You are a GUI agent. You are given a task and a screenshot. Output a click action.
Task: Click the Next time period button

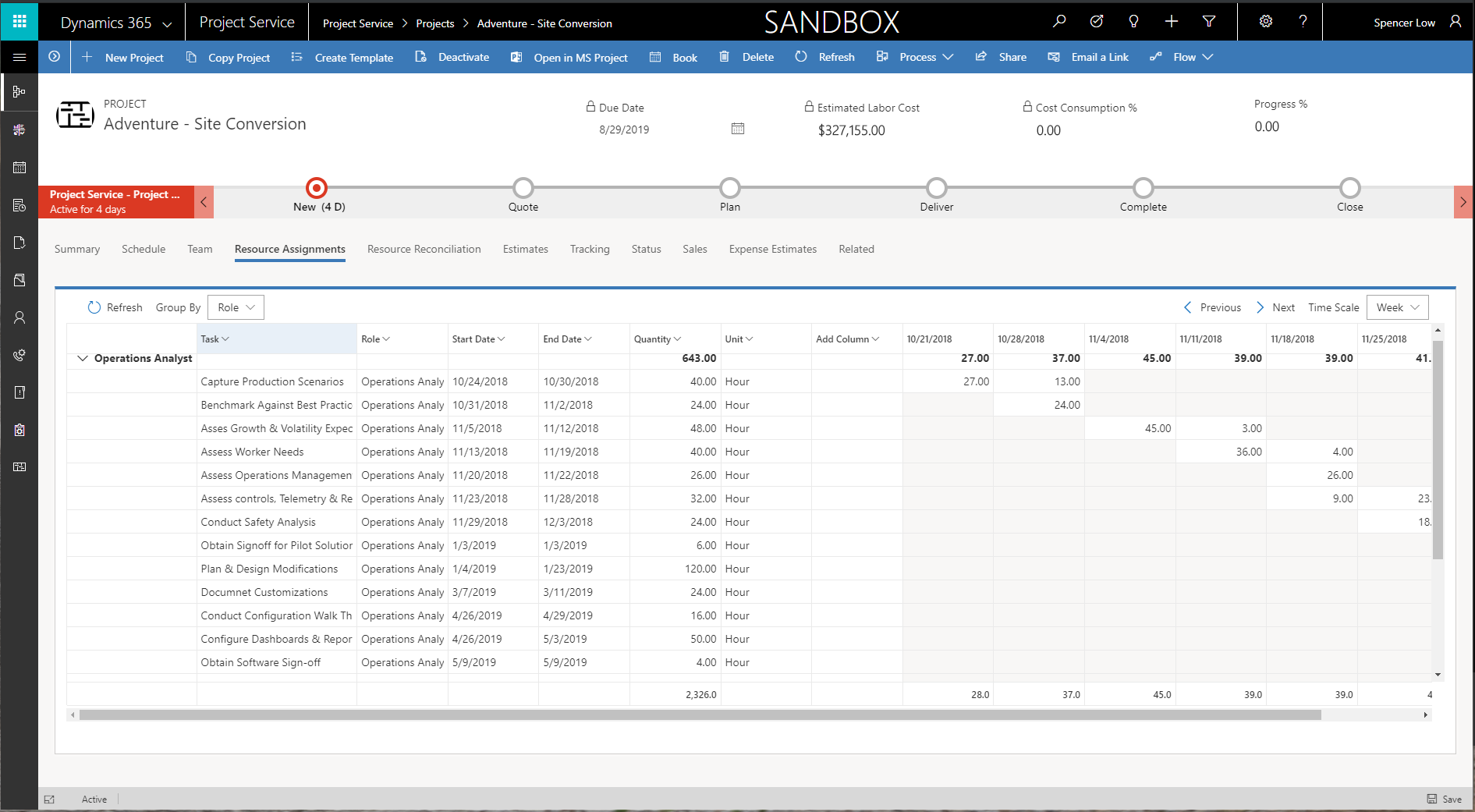tap(1275, 307)
